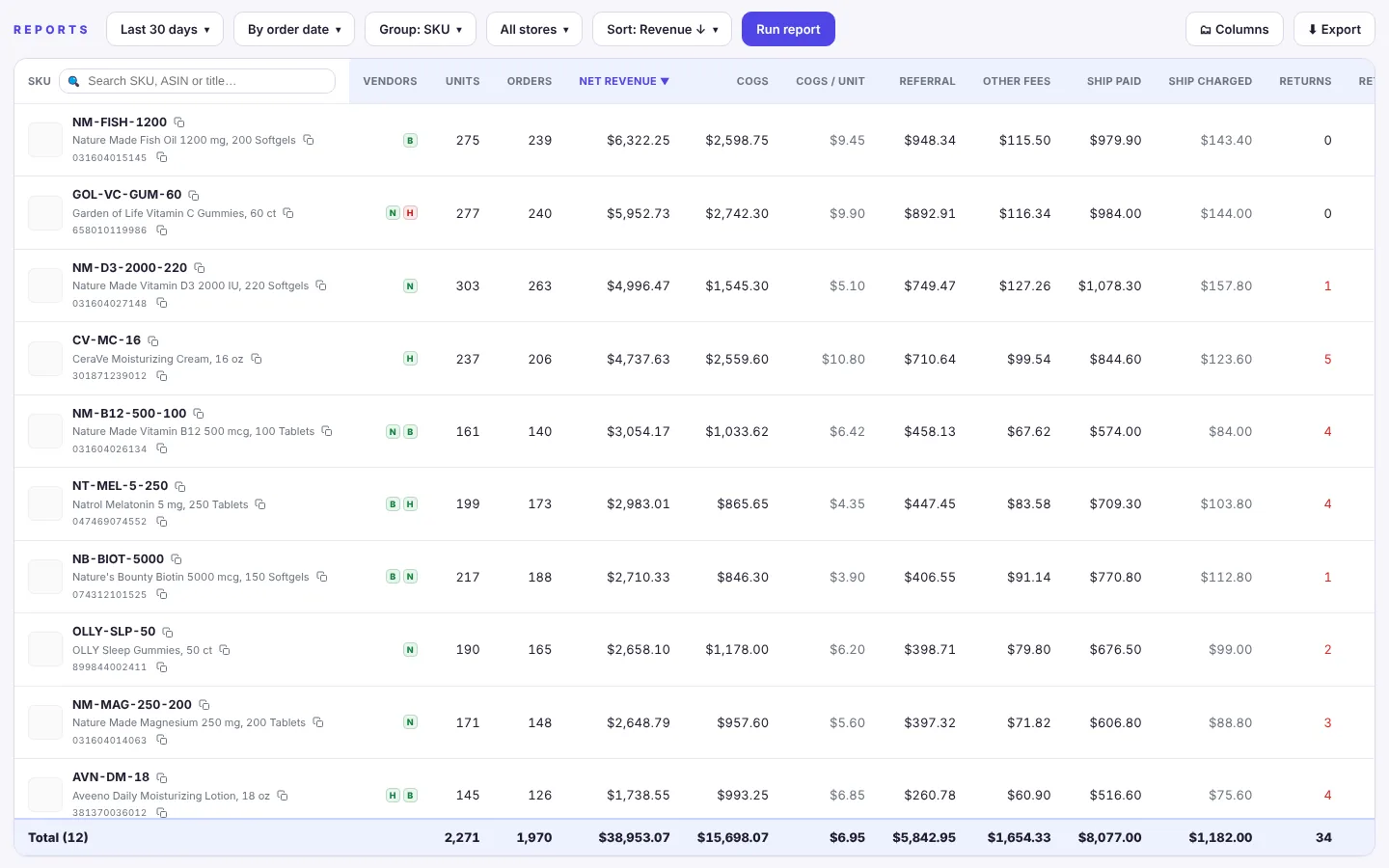Copy the OLLY Sleep Gummies title

(225, 650)
